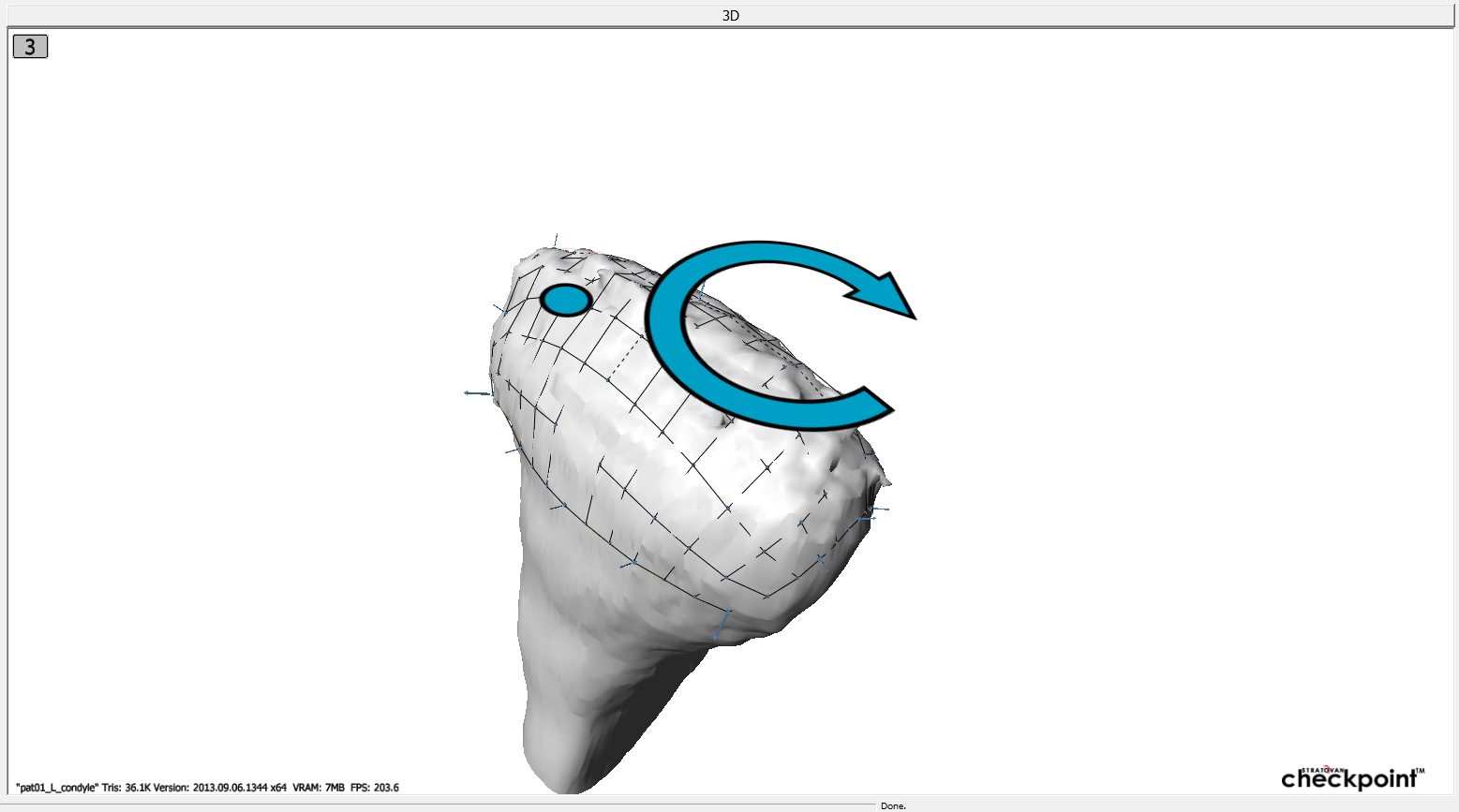Viewport: 1459px width, 812px height.
Task: Click the FPS: 203.6 readout
Action: coord(375,788)
